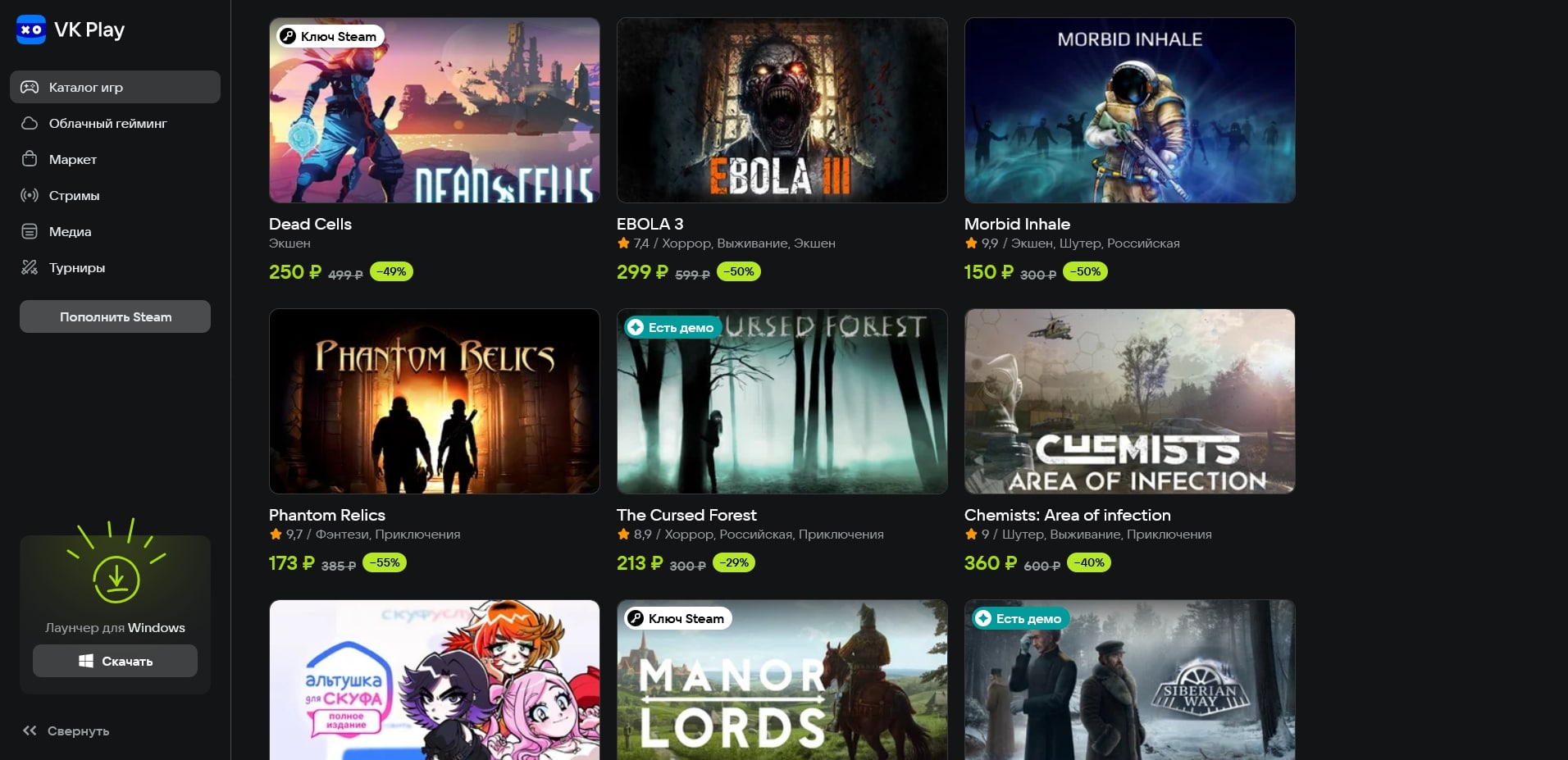Image resolution: width=1568 pixels, height=760 pixels.
Task: Open the Медиа news icon
Action: [30, 231]
